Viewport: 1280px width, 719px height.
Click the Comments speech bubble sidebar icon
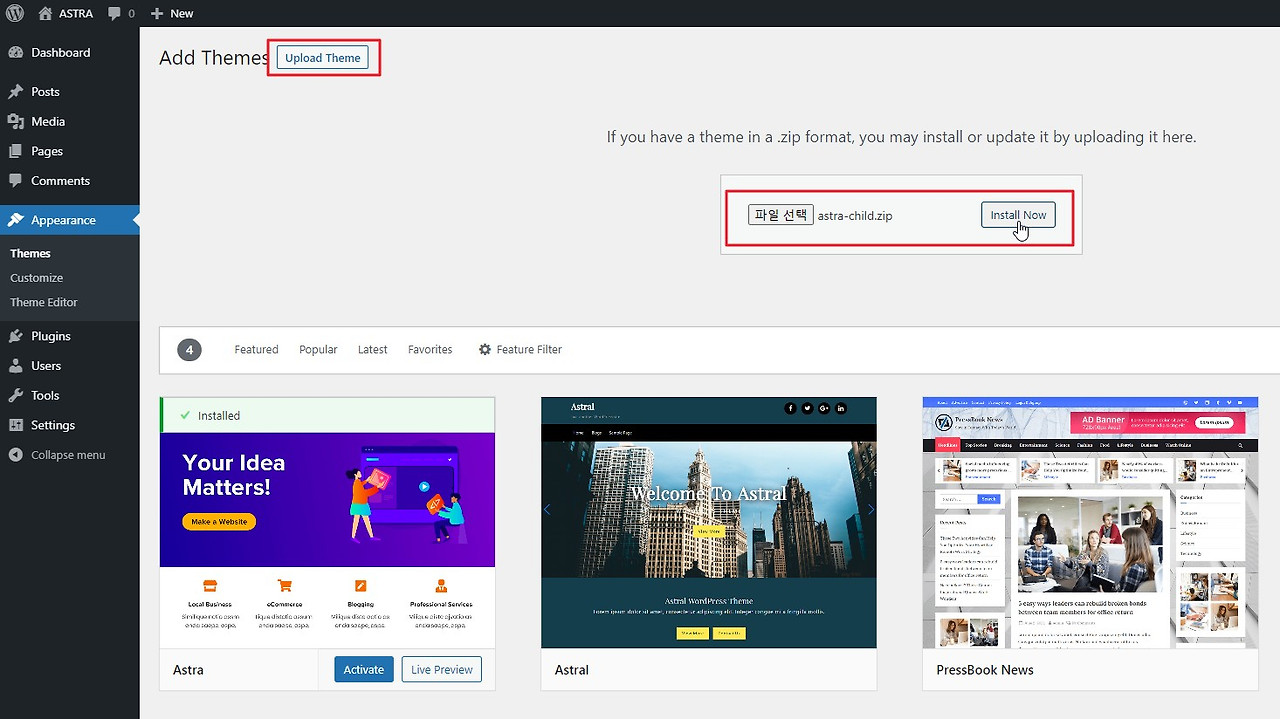coord(15,181)
